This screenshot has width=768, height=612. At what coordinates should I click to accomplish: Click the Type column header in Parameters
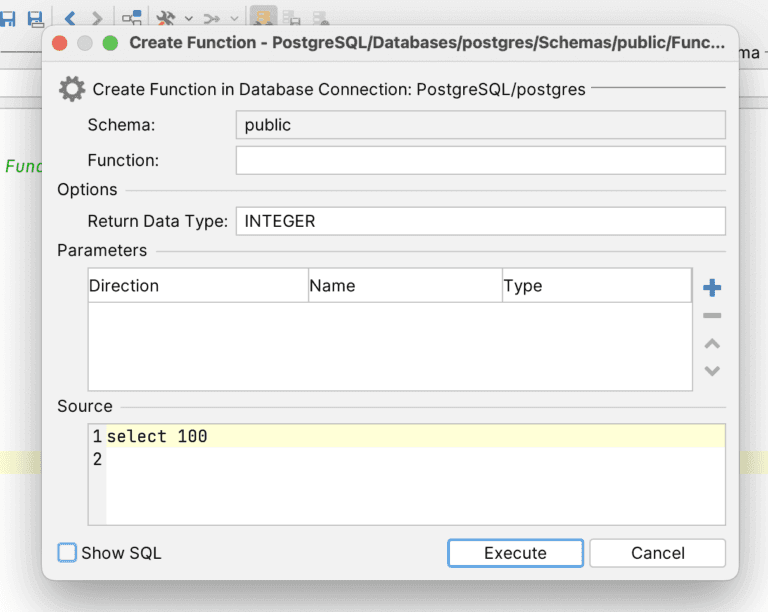pos(597,285)
